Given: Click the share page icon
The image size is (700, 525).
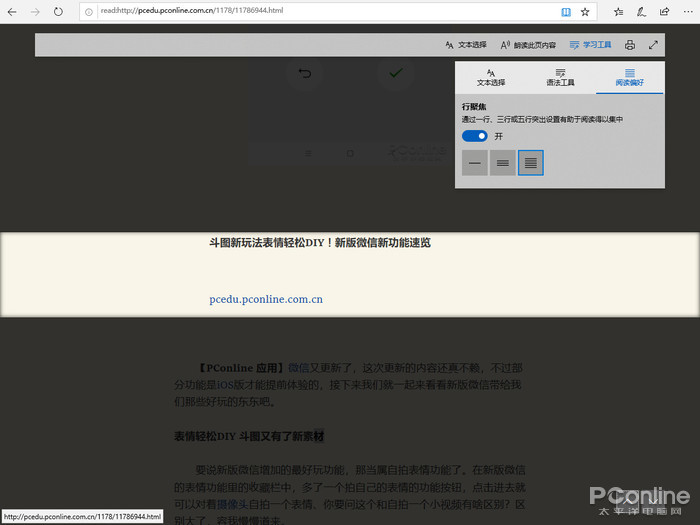Looking at the screenshot, I should point(665,12).
